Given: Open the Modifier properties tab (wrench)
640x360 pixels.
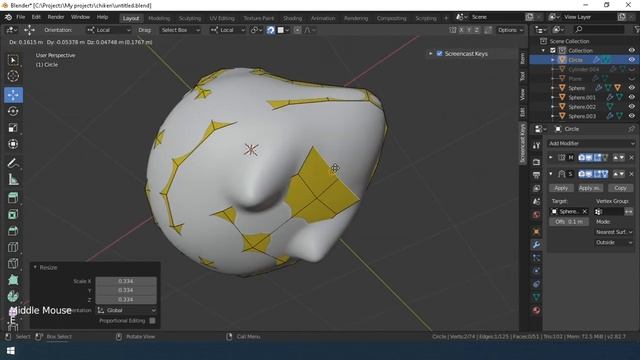Looking at the screenshot, I should (536, 244).
